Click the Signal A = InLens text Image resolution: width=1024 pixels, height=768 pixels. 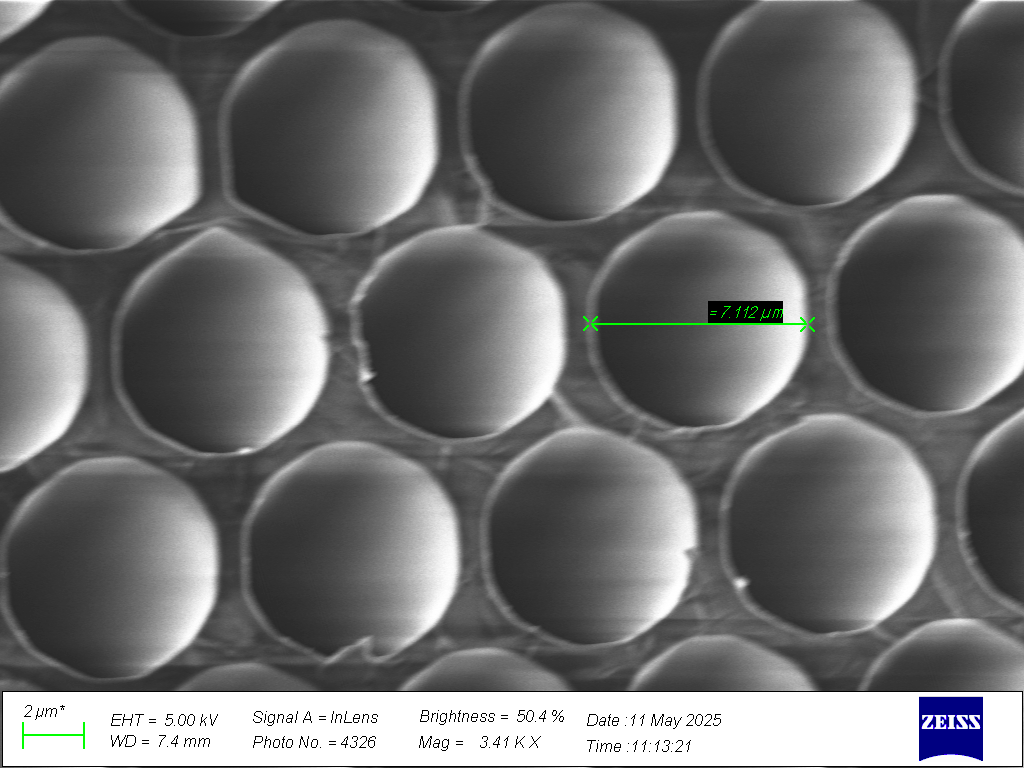(x=315, y=718)
